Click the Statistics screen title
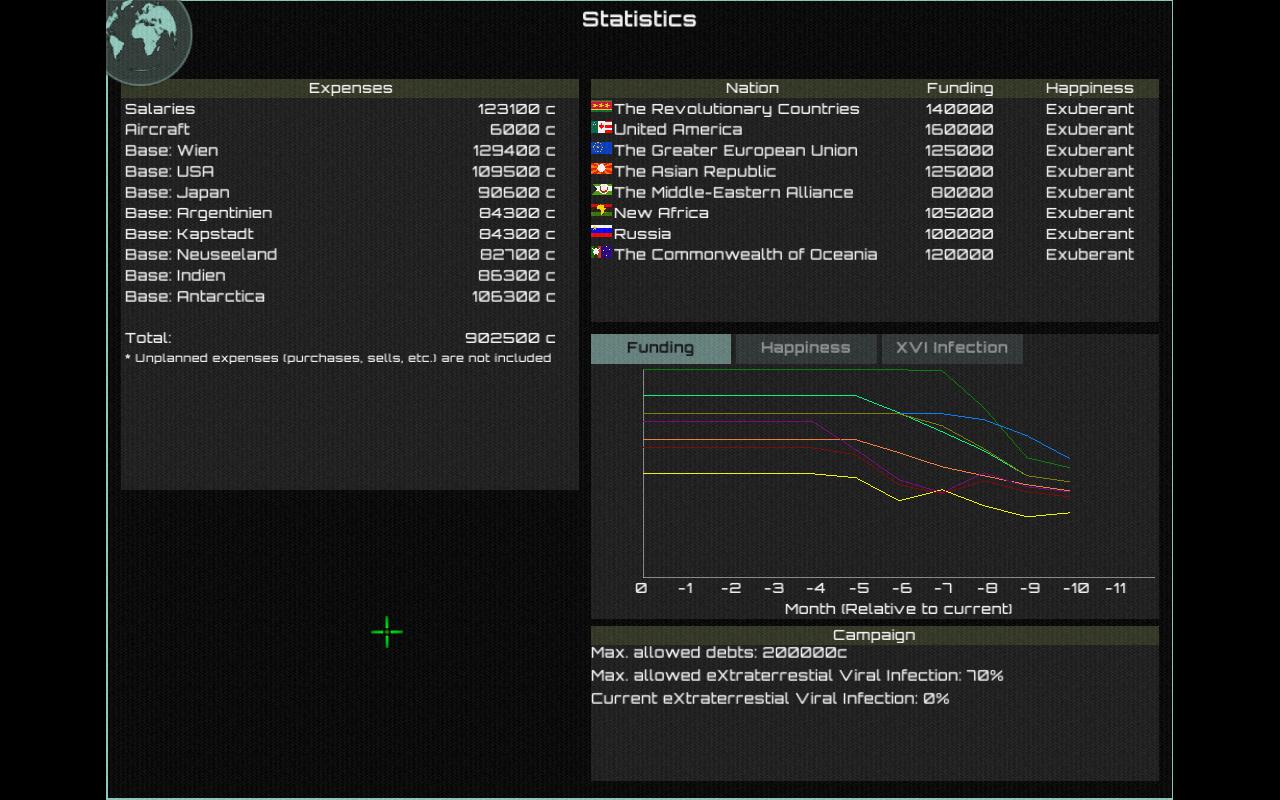The image size is (1280, 800). click(639, 19)
